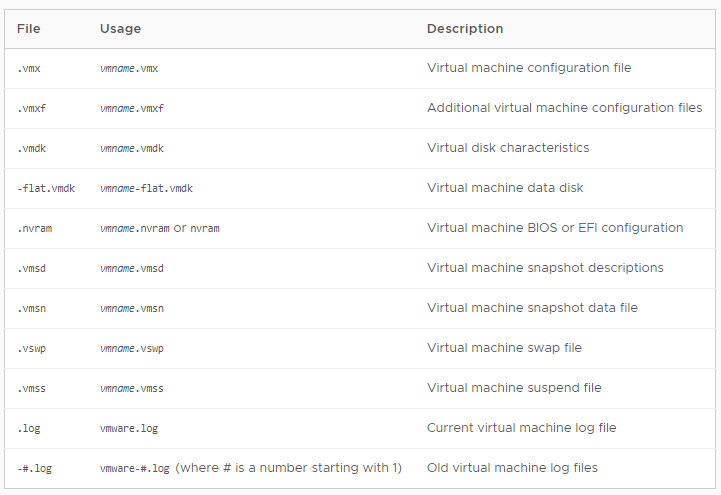Click the vmname.vmsd usage entry
This screenshot has width=721, height=495.
[x=132, y=268]
